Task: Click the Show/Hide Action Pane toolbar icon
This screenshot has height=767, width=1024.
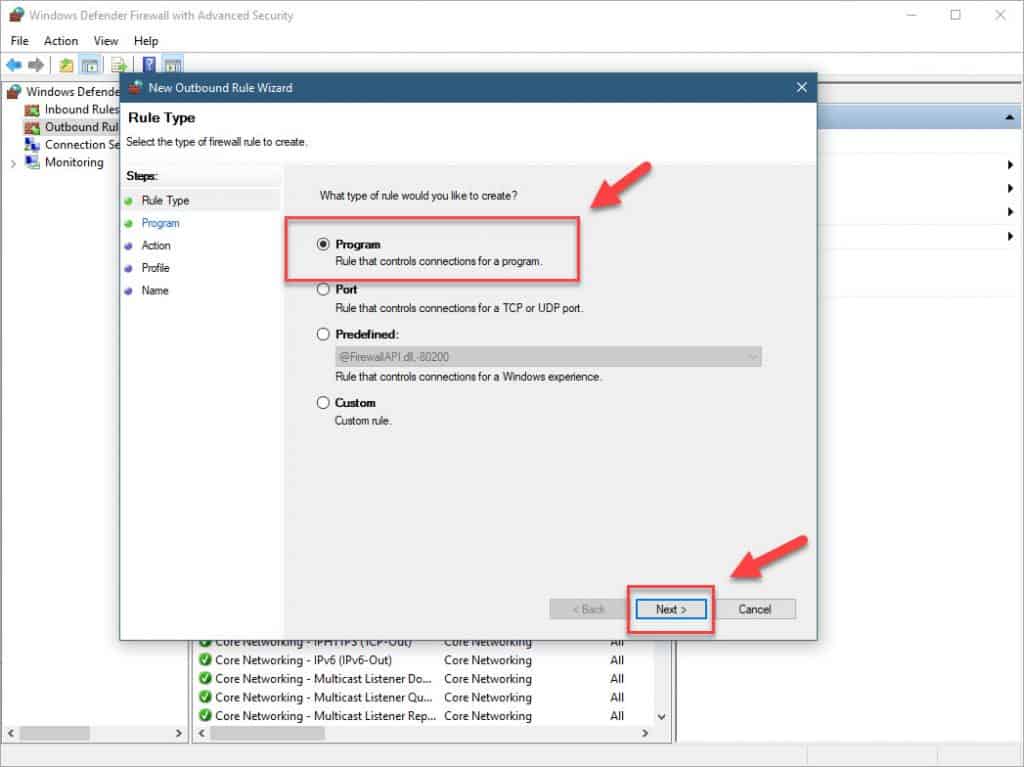Action: click(x=171, y=65)
